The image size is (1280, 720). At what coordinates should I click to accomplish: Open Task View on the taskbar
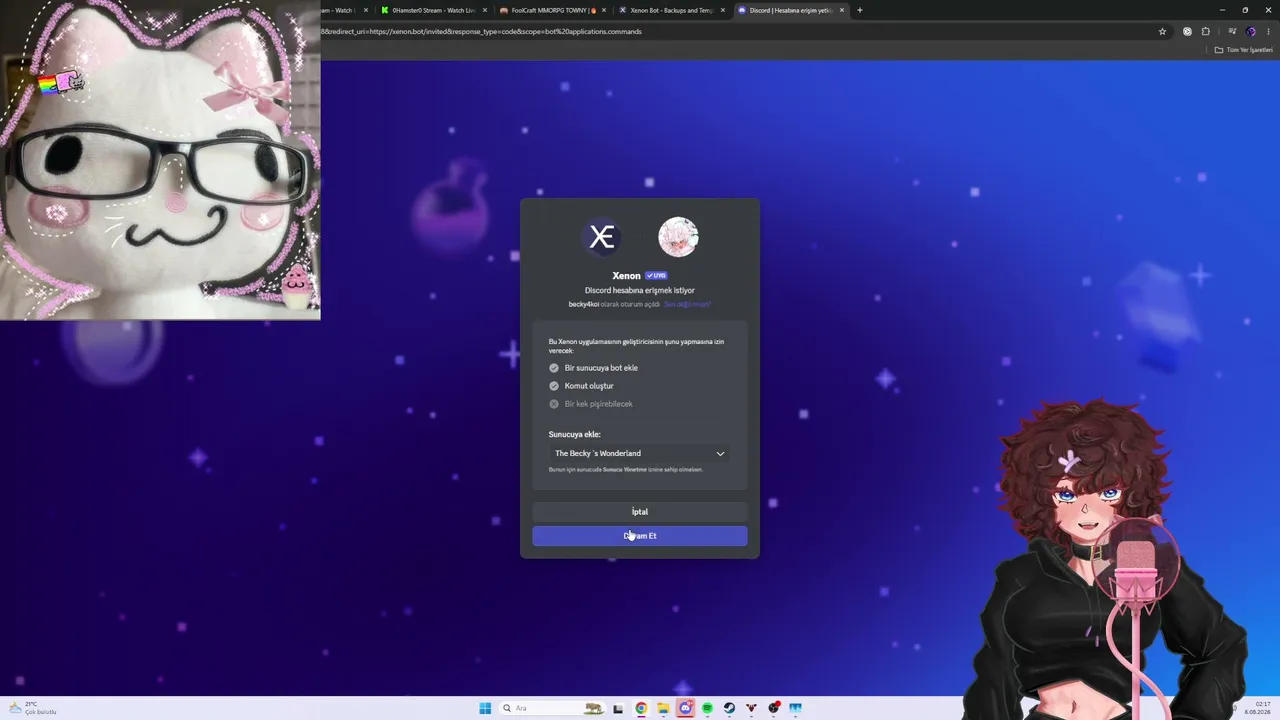(618, 708)
